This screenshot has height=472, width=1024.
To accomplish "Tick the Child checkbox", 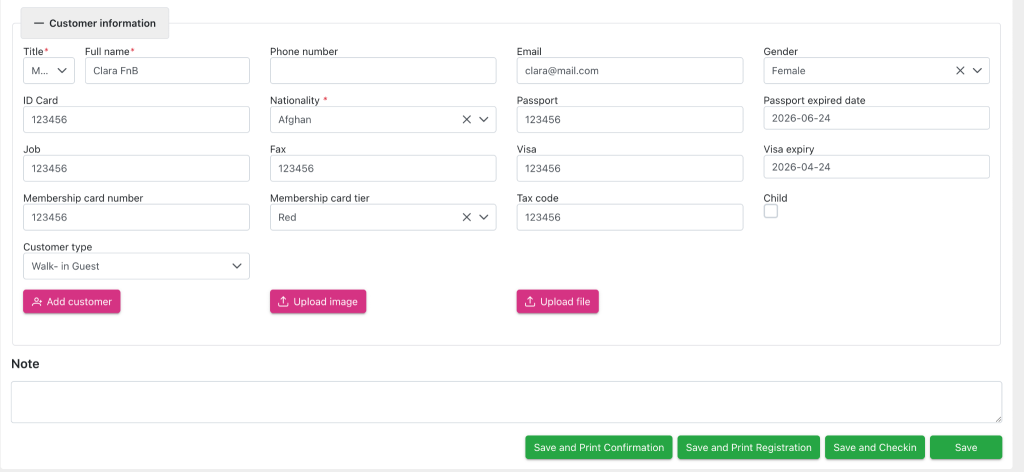I will (771, 212).
